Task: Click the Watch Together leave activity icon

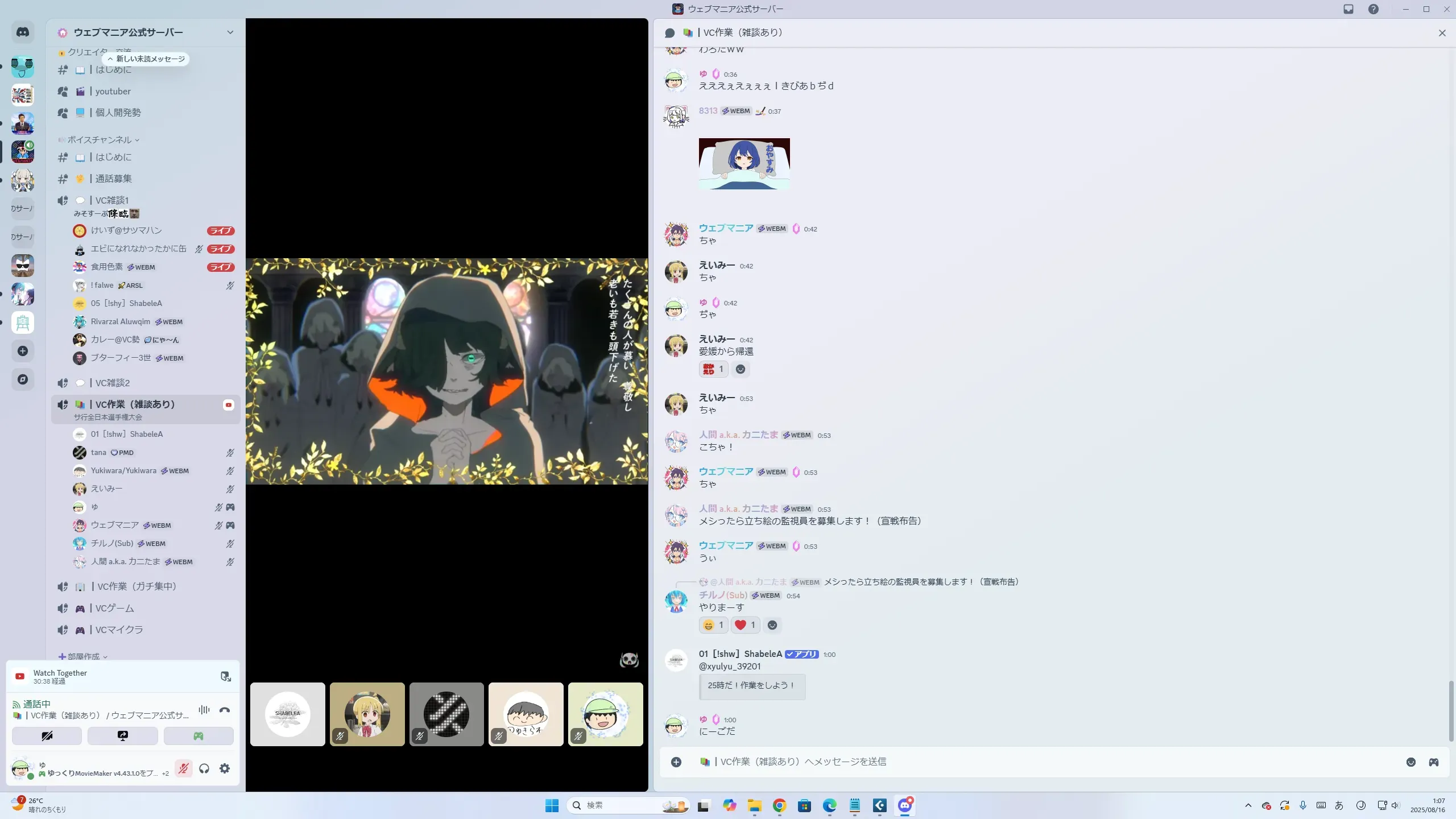Action: click(225, 676)
